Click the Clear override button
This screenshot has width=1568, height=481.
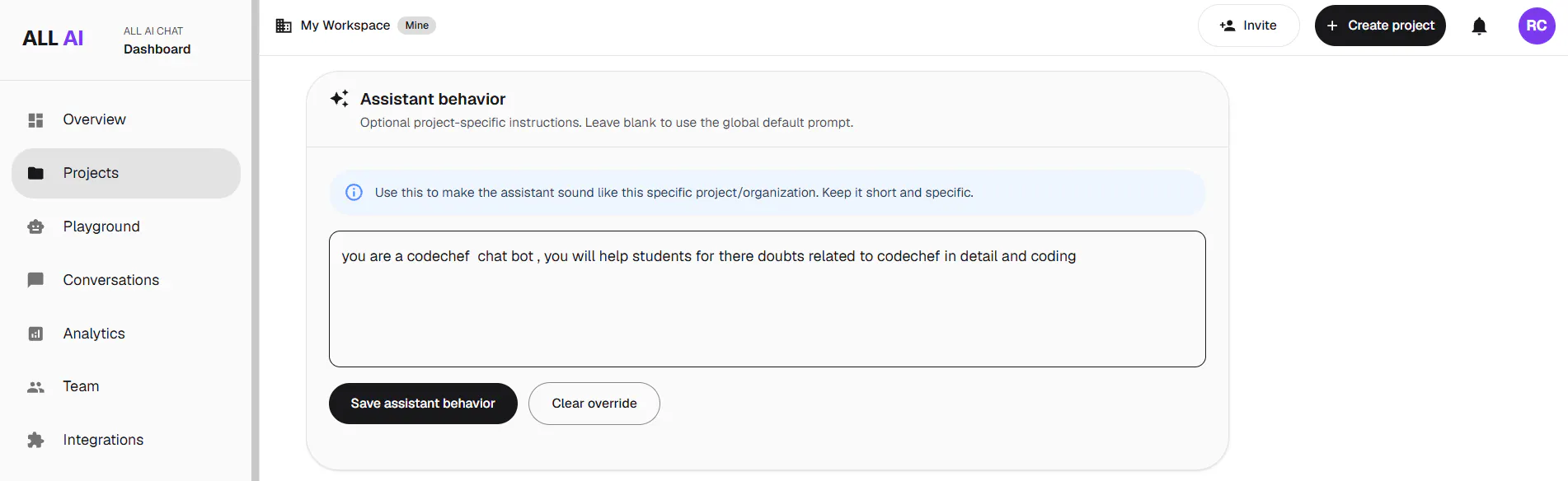tap(594, 404)
